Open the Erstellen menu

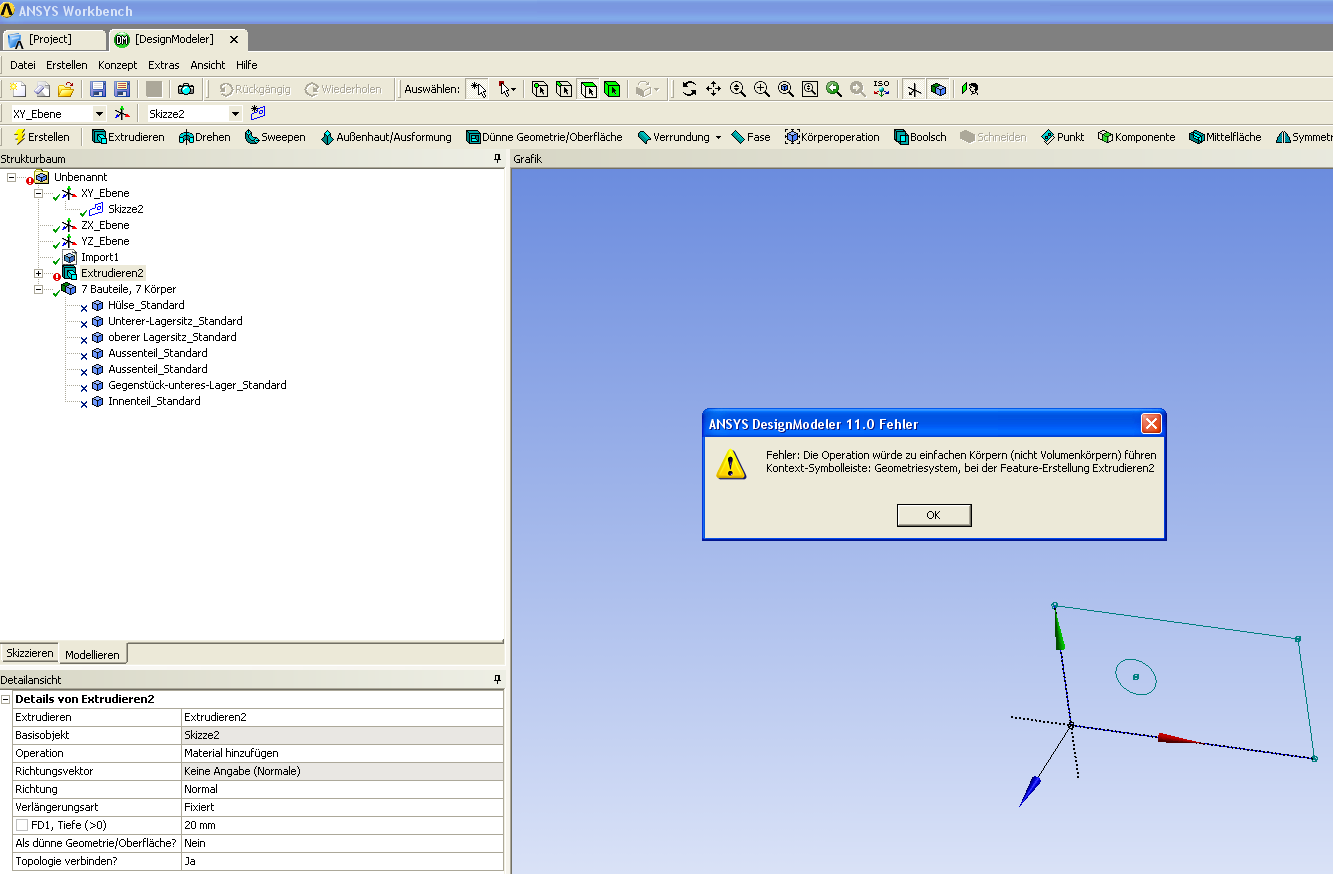click(67, 65)
